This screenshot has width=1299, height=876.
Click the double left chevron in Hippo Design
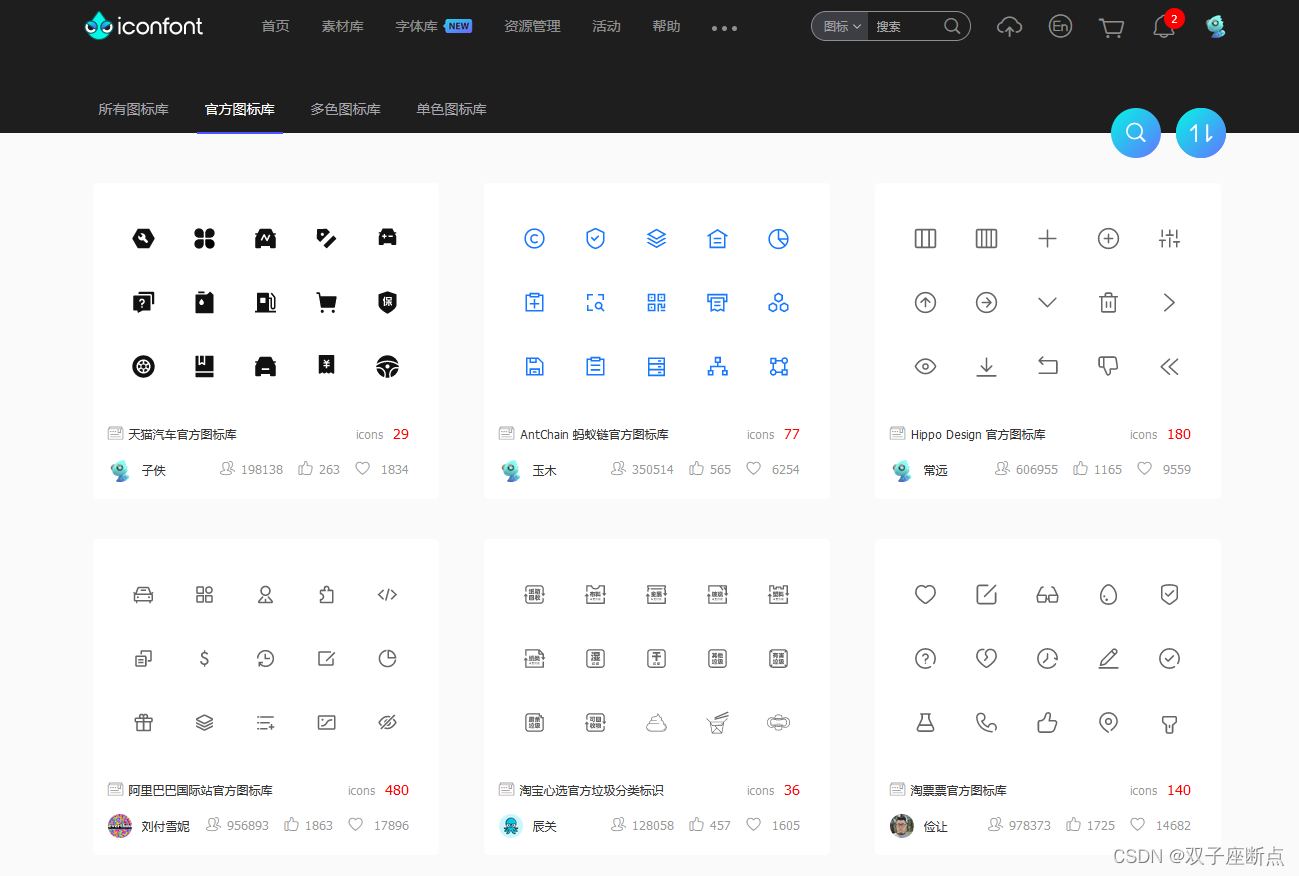coord(1169,366)
